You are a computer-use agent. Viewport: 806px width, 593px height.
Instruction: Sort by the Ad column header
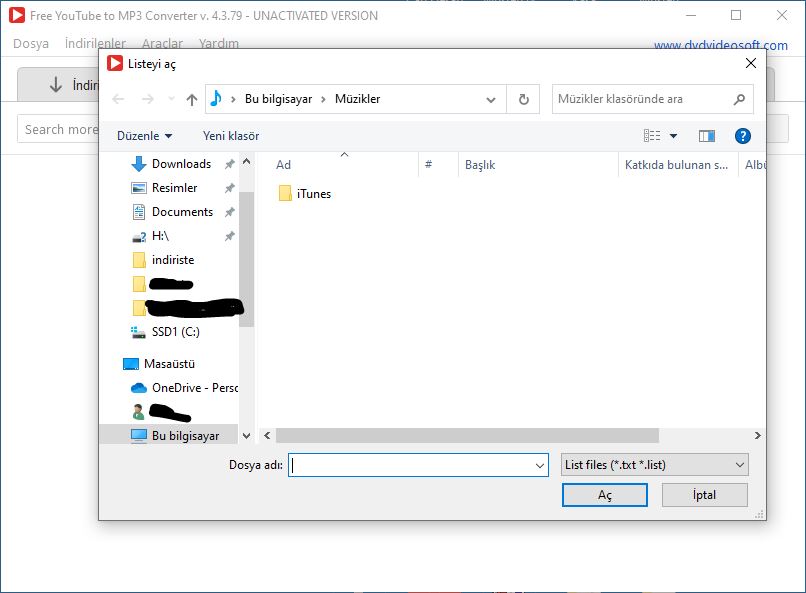click(283, 165)
